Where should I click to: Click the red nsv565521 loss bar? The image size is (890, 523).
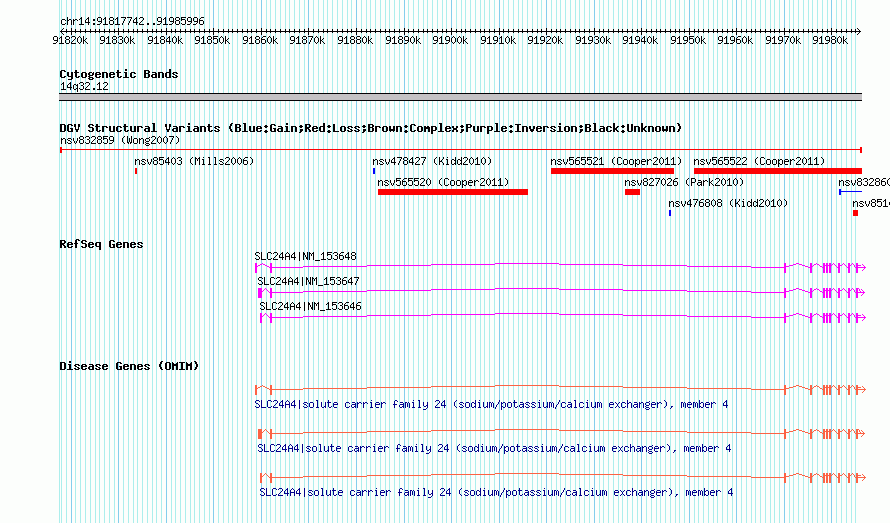(612, 171)
